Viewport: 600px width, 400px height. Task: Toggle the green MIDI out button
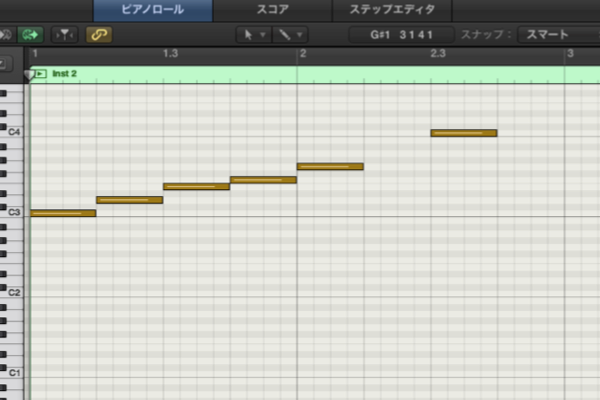(30, 35)
